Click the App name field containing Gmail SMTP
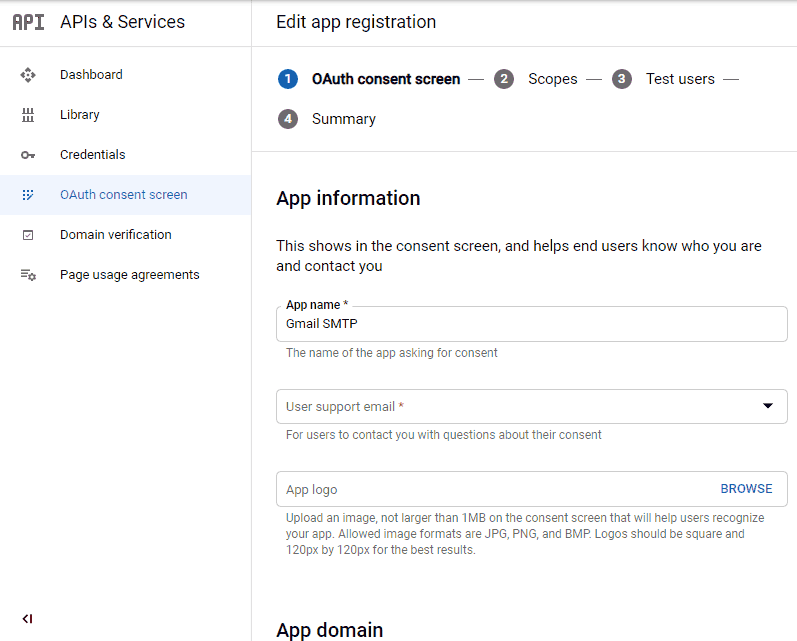Image resolution: width=797 pixels, height=641 pixels. click(x=532, y=324)
